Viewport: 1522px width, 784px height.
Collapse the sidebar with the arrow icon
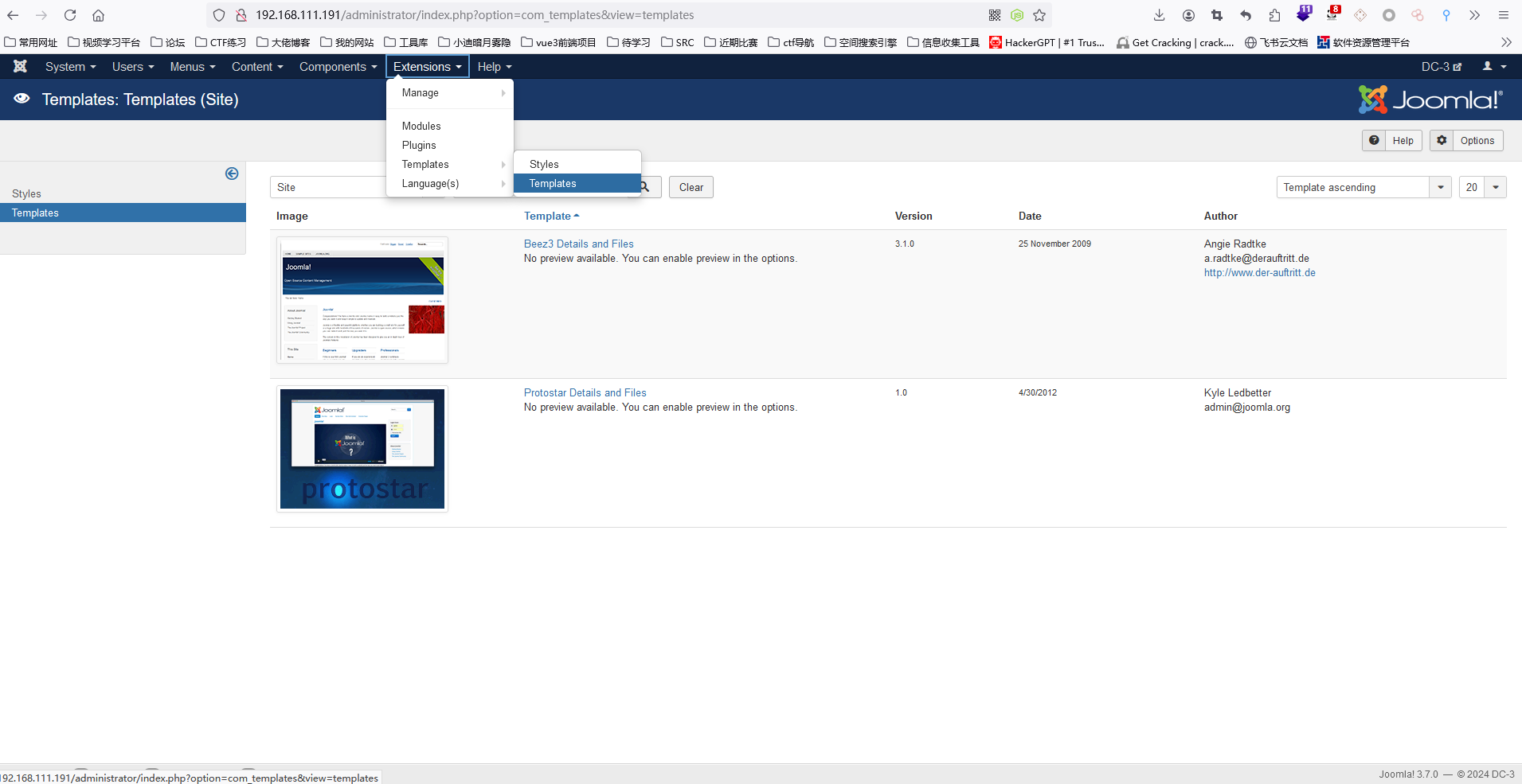(x=232, y=174)
